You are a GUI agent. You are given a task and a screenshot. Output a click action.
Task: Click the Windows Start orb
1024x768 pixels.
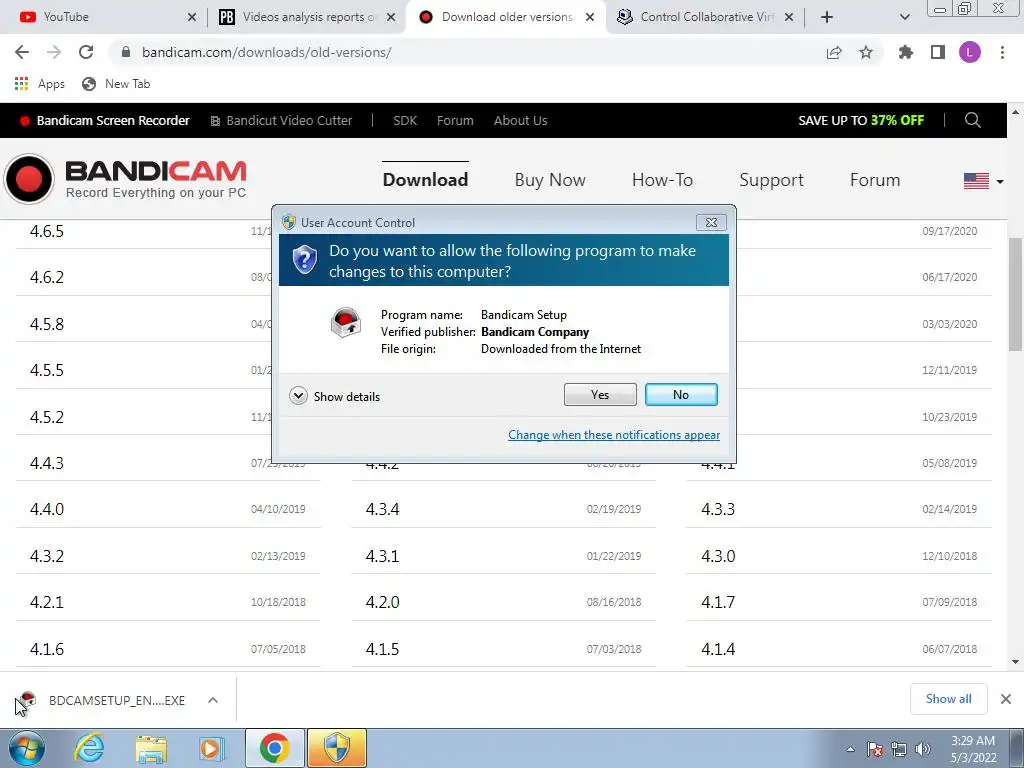27,748
